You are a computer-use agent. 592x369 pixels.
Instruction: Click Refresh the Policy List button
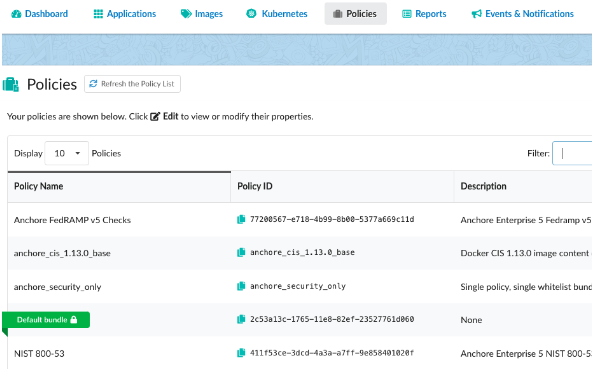(x=132, y=84)
